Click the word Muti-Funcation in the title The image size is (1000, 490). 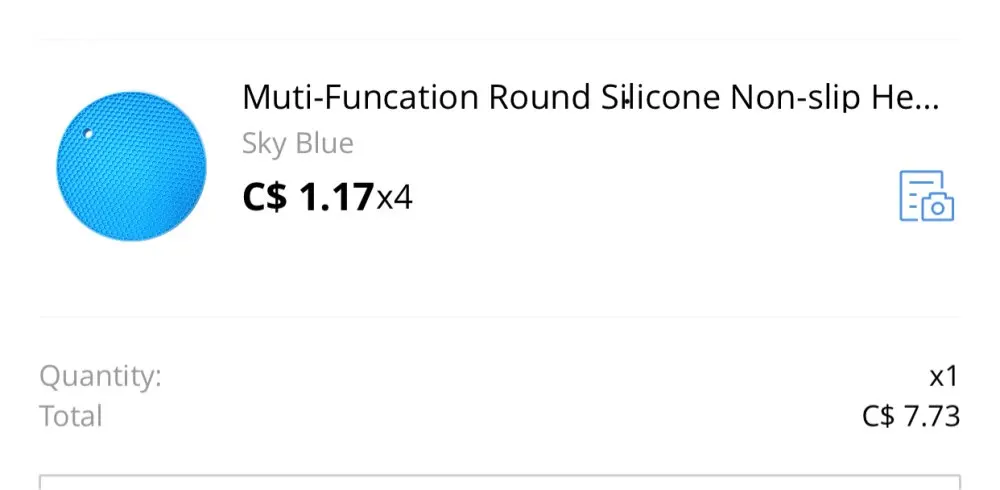(x=361, y=98)
